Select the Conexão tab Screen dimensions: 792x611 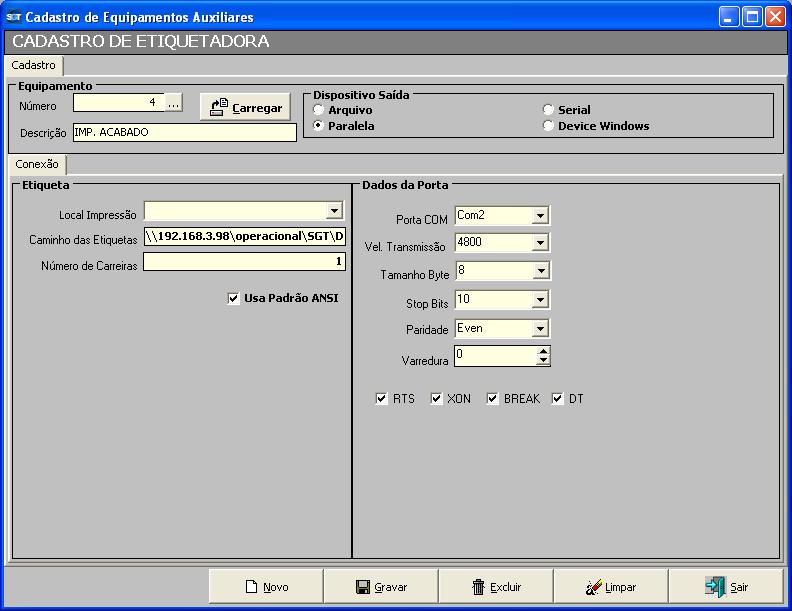(x=37, y=164)
